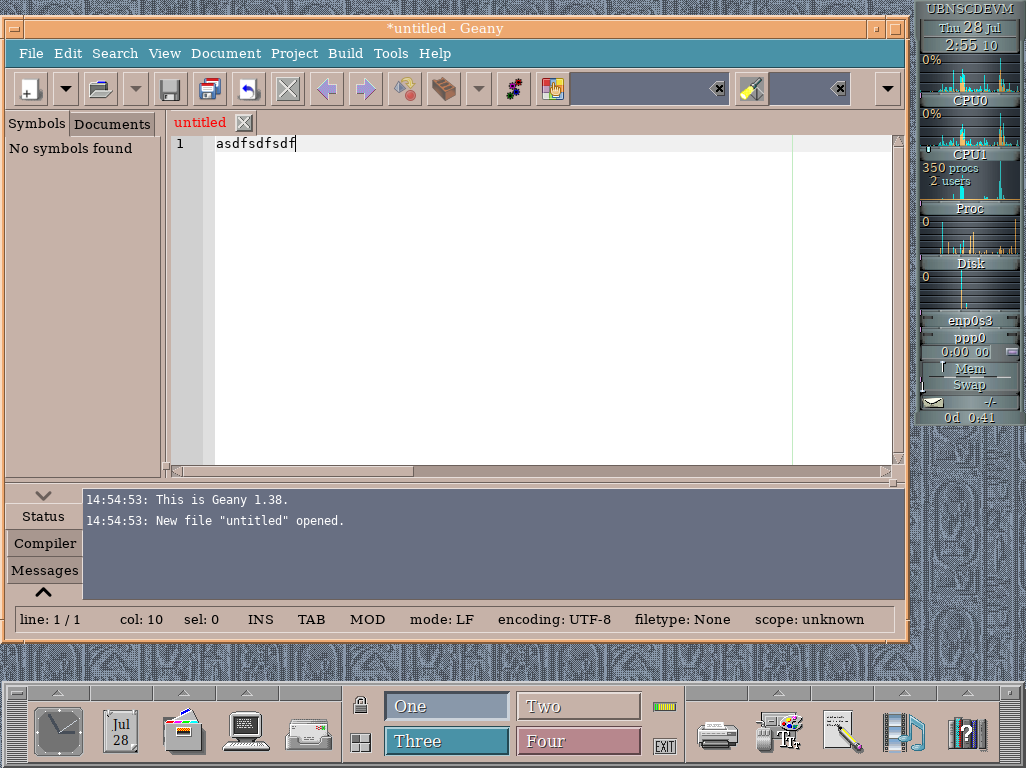The width and height of the screenshot is (1026, 768).
Task: Click the EXIT button on the panel
Action: [x=663, y=745]
